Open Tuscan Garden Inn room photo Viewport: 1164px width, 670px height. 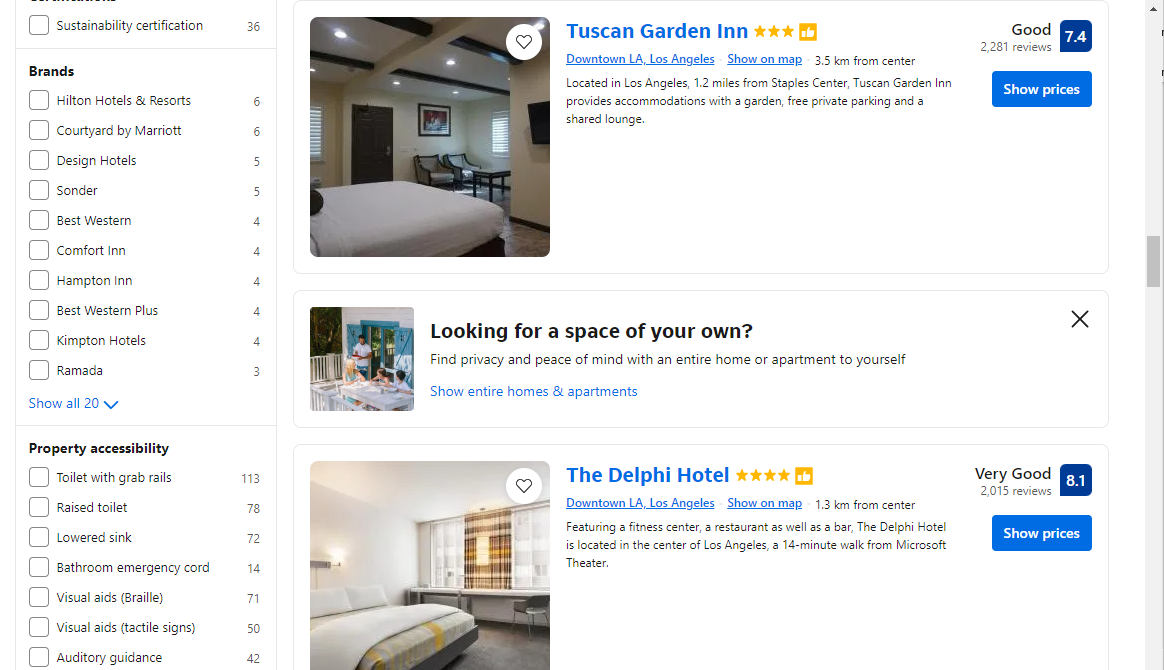430,137
